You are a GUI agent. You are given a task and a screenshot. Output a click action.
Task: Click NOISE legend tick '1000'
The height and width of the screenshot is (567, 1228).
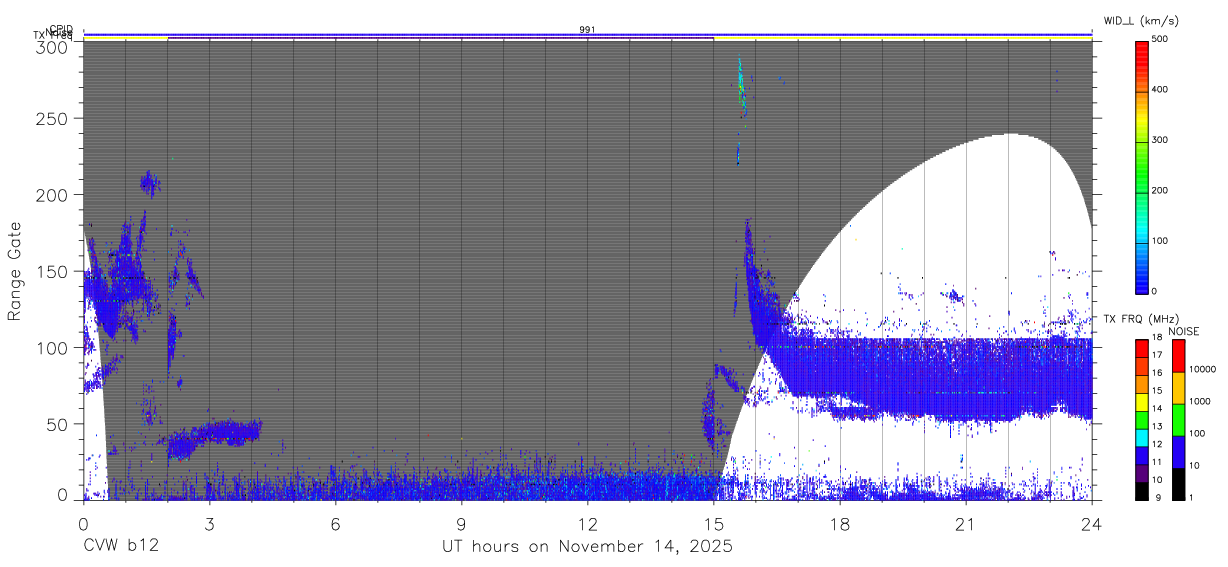(1200, 402)
